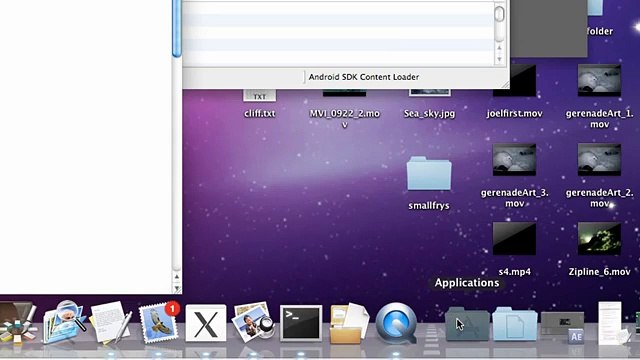Viewport: 640px width, 360px height.
Task: Click the white left window's scroll down arrow
Action: click(x=177, y=288)
